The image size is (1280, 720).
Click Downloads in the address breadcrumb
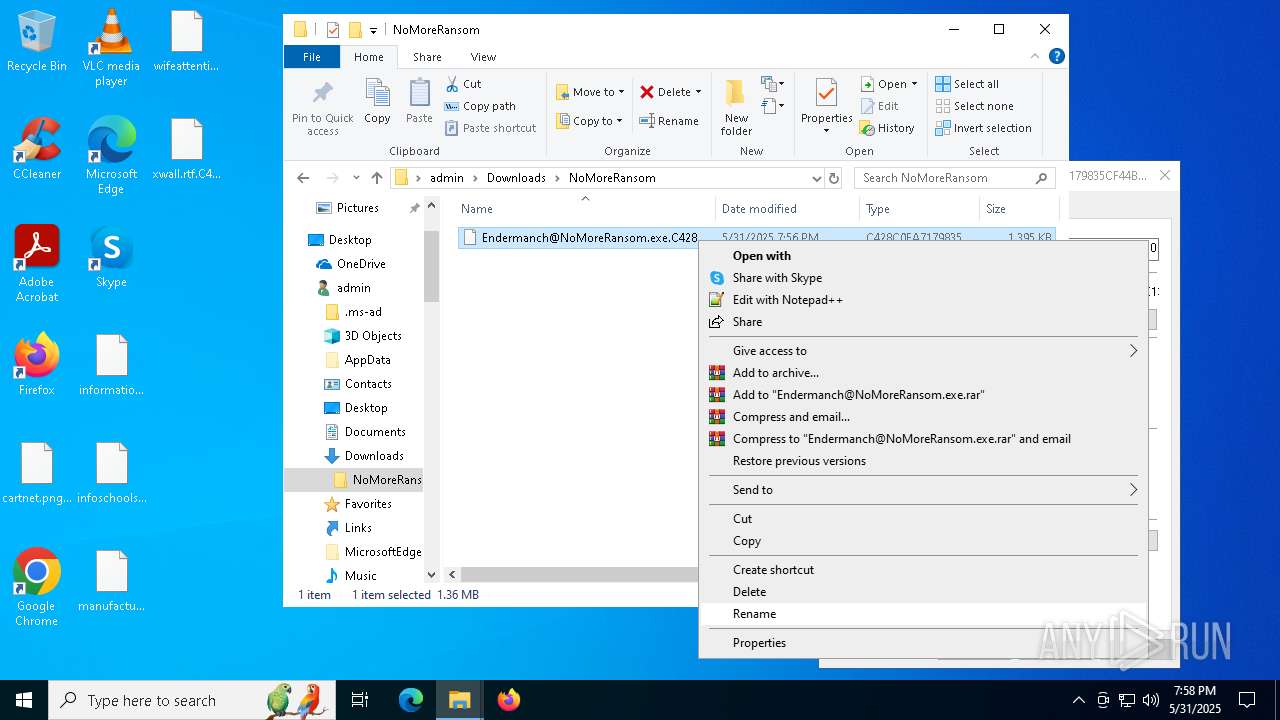point(516,178)
